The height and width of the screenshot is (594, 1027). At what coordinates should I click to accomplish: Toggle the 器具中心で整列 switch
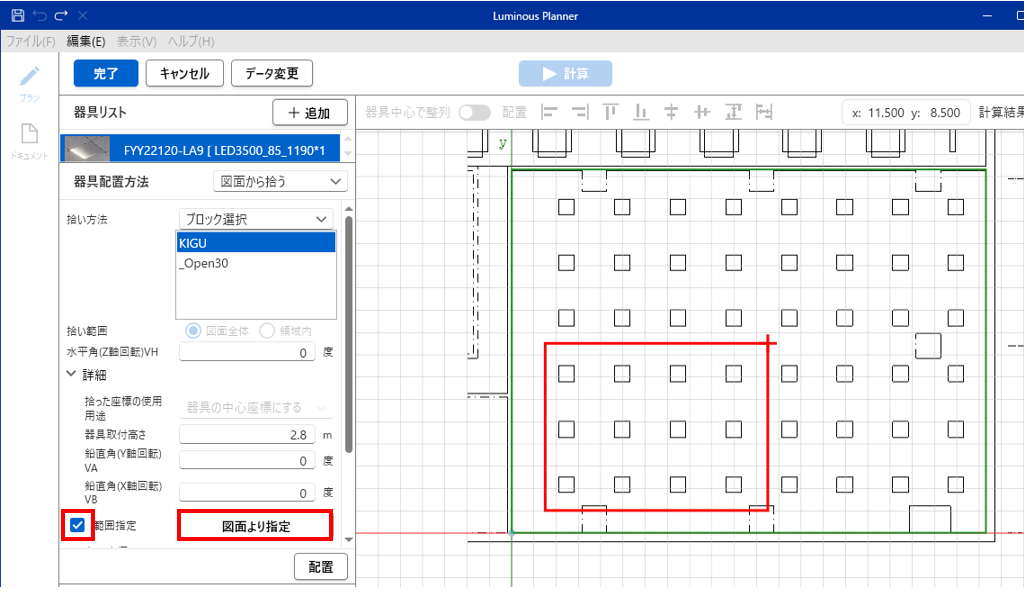474,112
